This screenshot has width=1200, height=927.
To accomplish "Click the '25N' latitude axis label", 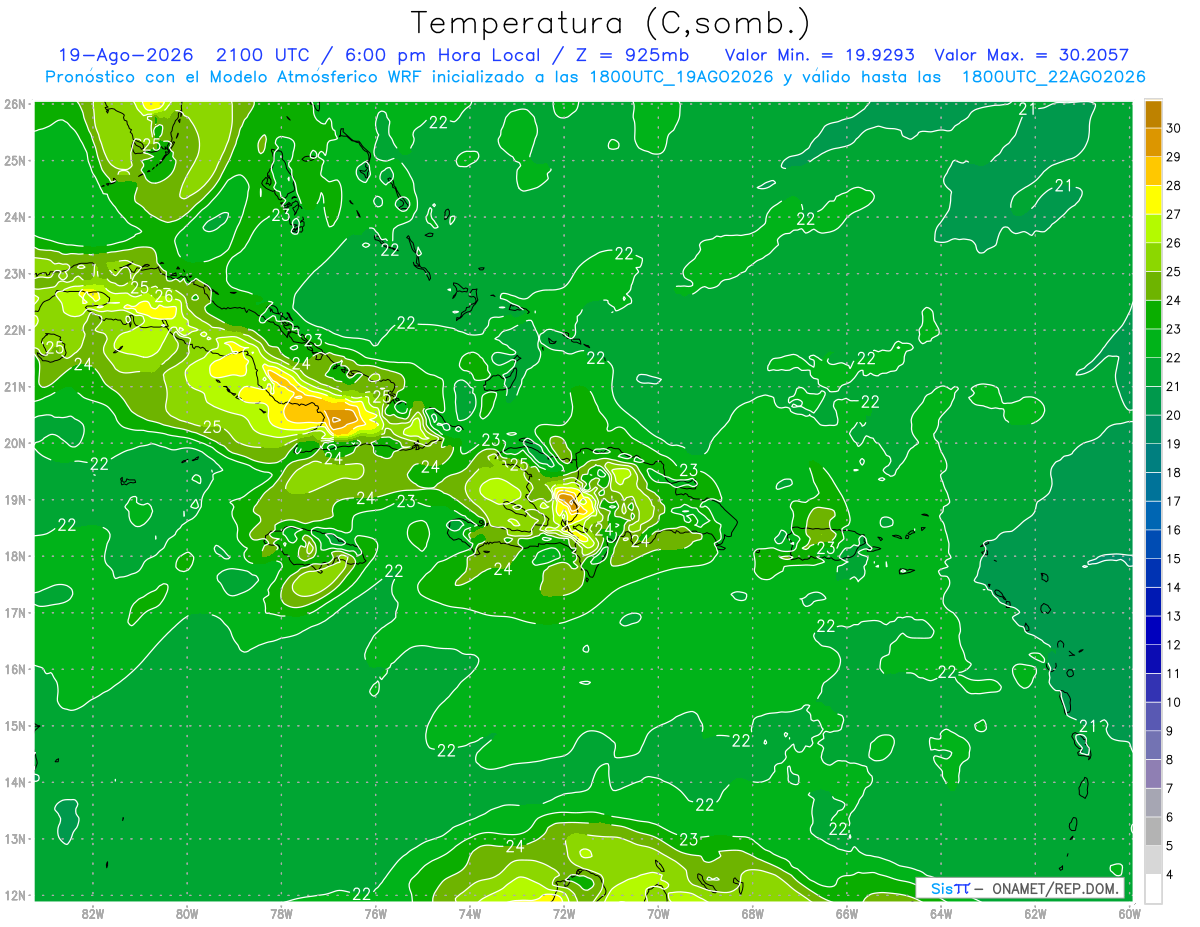I will click(x=15, y=160).
